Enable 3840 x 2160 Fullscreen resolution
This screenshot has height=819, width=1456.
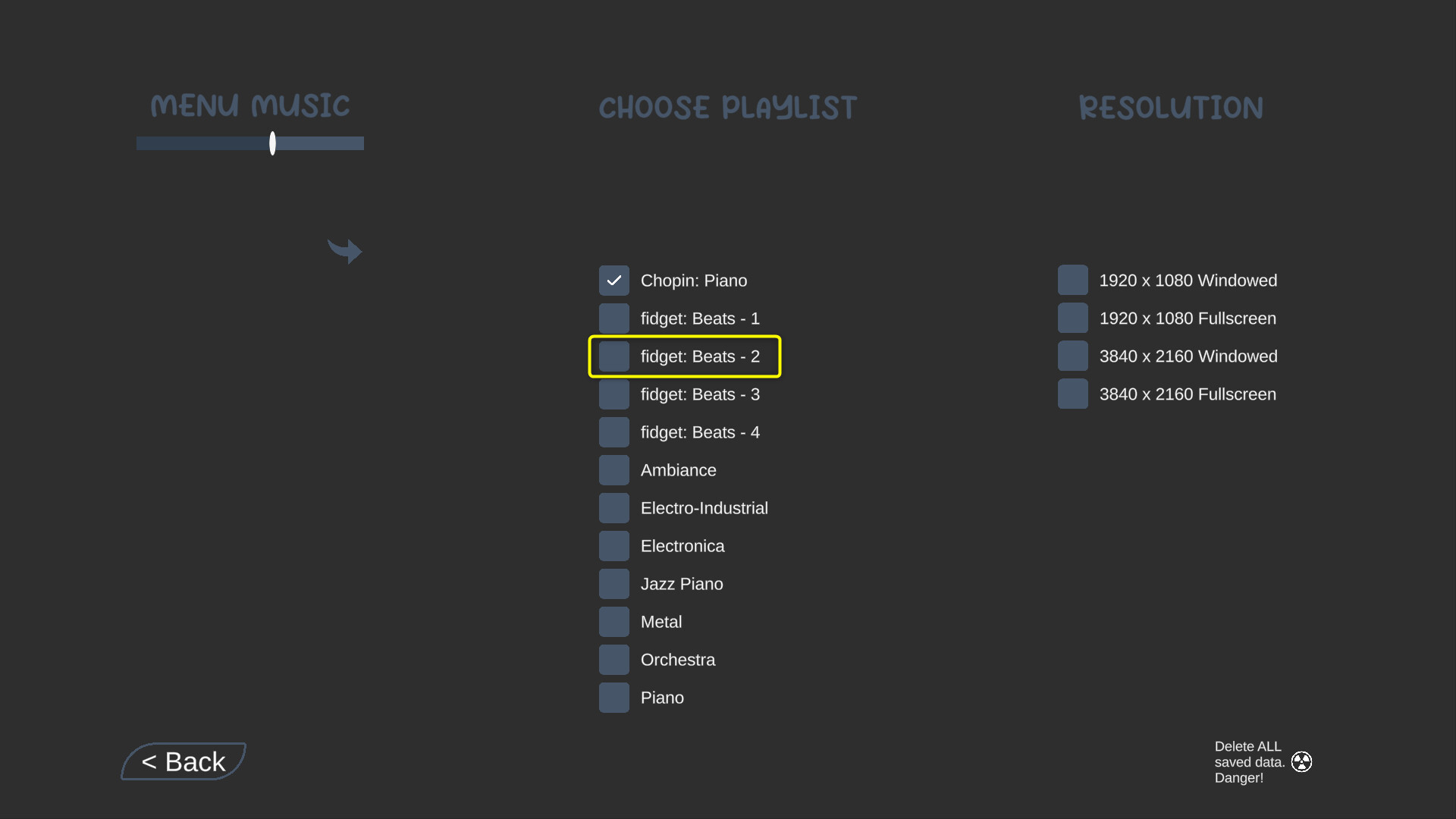[1073, 394]
